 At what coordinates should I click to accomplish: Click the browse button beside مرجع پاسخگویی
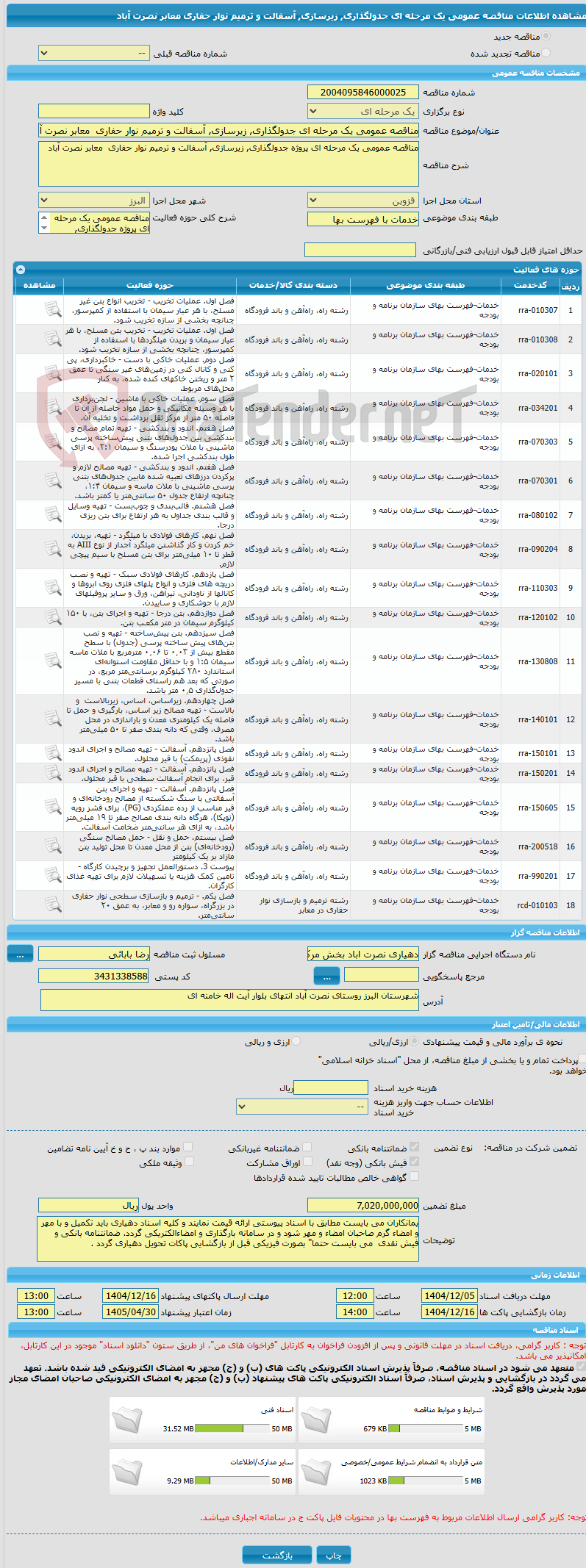coord(326,976)
